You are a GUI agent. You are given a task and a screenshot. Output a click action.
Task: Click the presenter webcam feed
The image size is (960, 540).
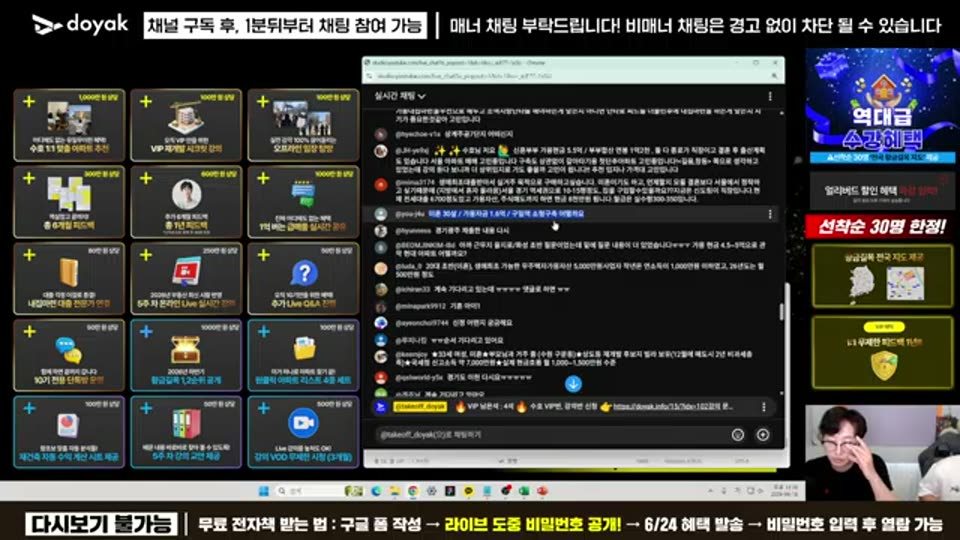pyautogui.click(x=882, y=453)
